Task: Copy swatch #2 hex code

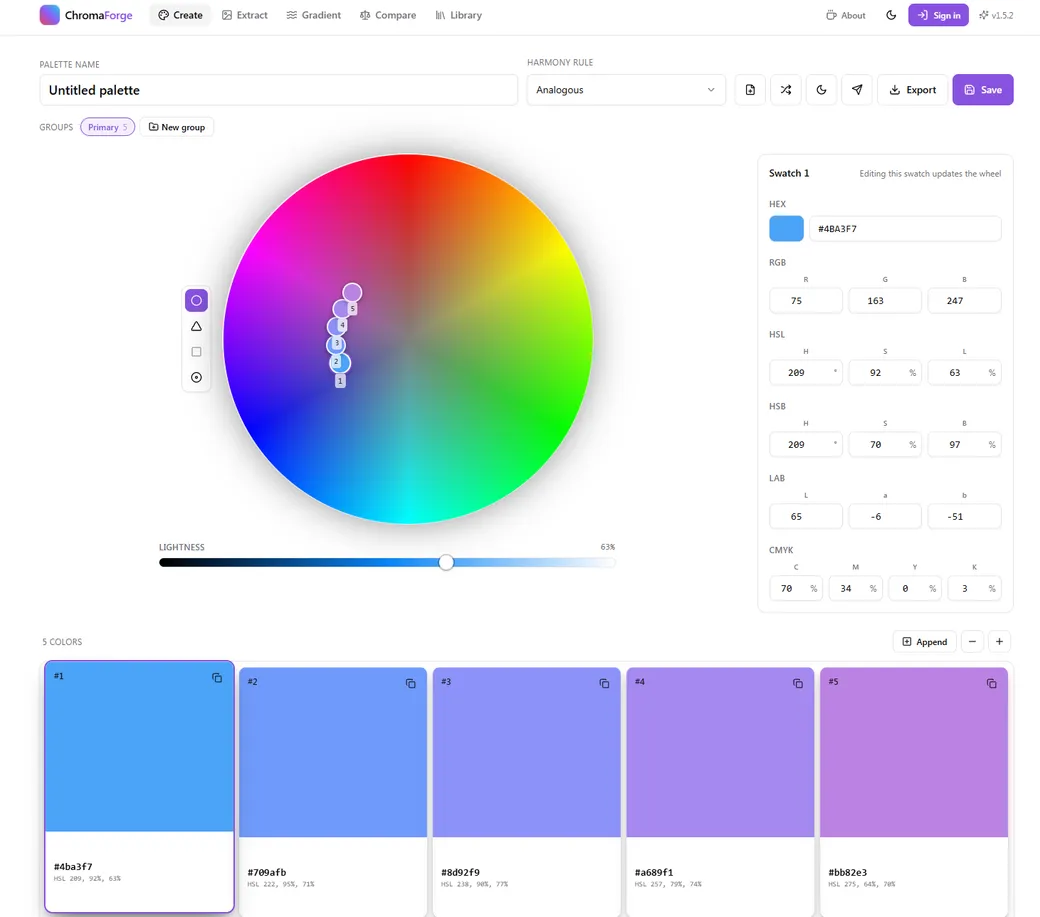Action: coord(411,684)
